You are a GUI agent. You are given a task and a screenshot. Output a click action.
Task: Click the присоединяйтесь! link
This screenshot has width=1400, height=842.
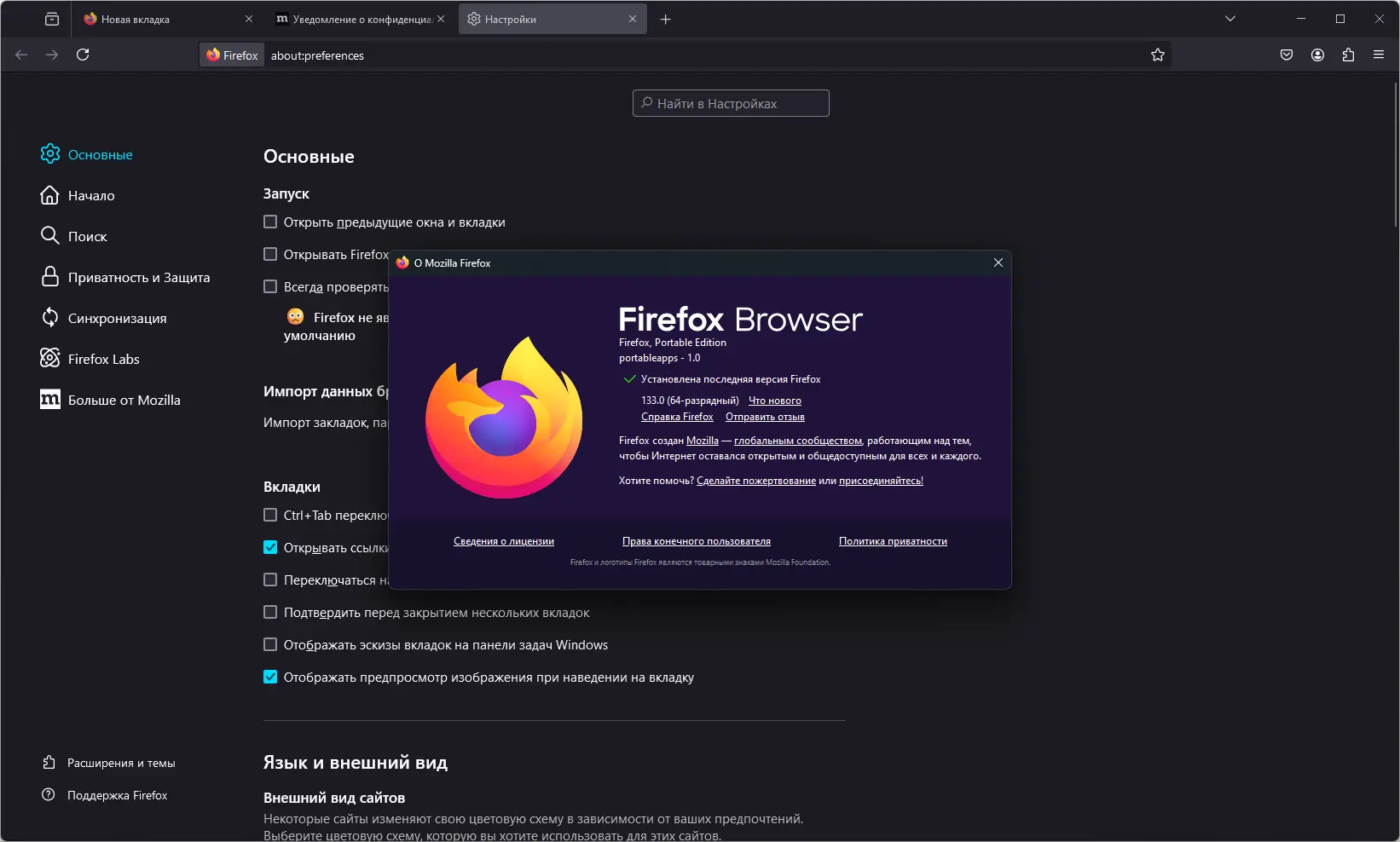pos(881,481)
